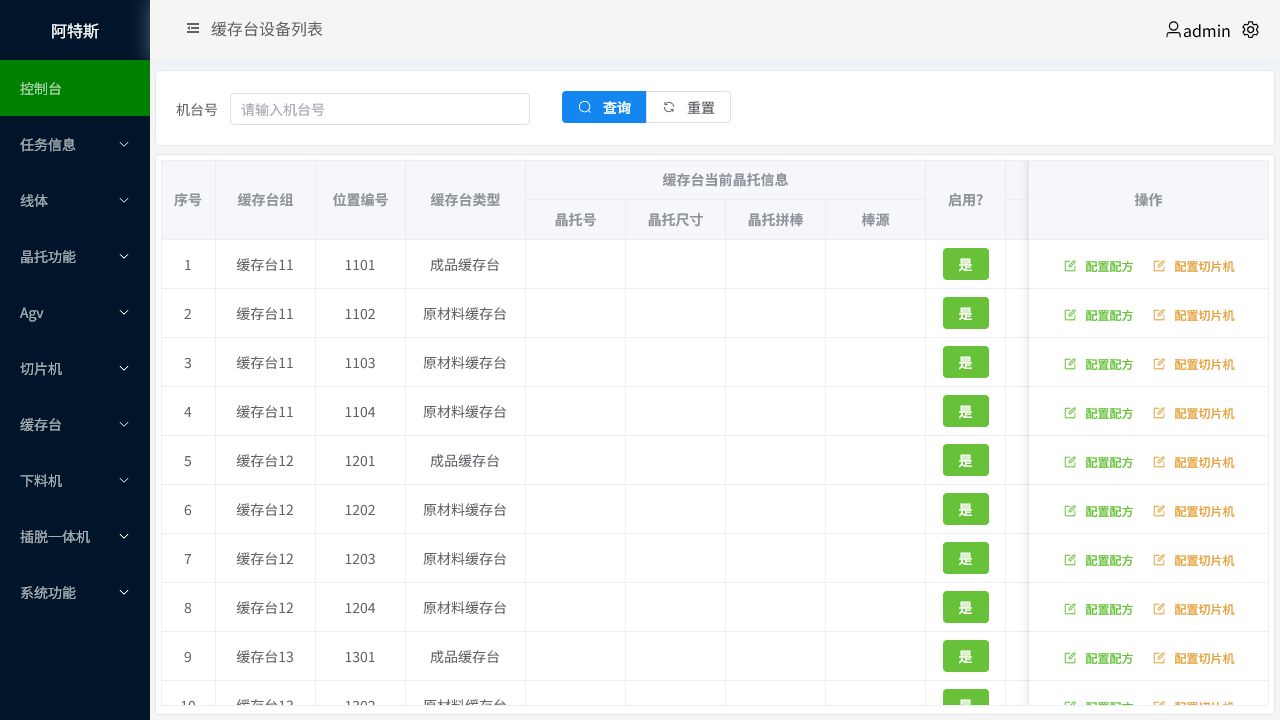Click edit icon for 配置切片机 in row 1202
The height and width of the screenshot is (720, 1280).
[x=1159, y=511]
